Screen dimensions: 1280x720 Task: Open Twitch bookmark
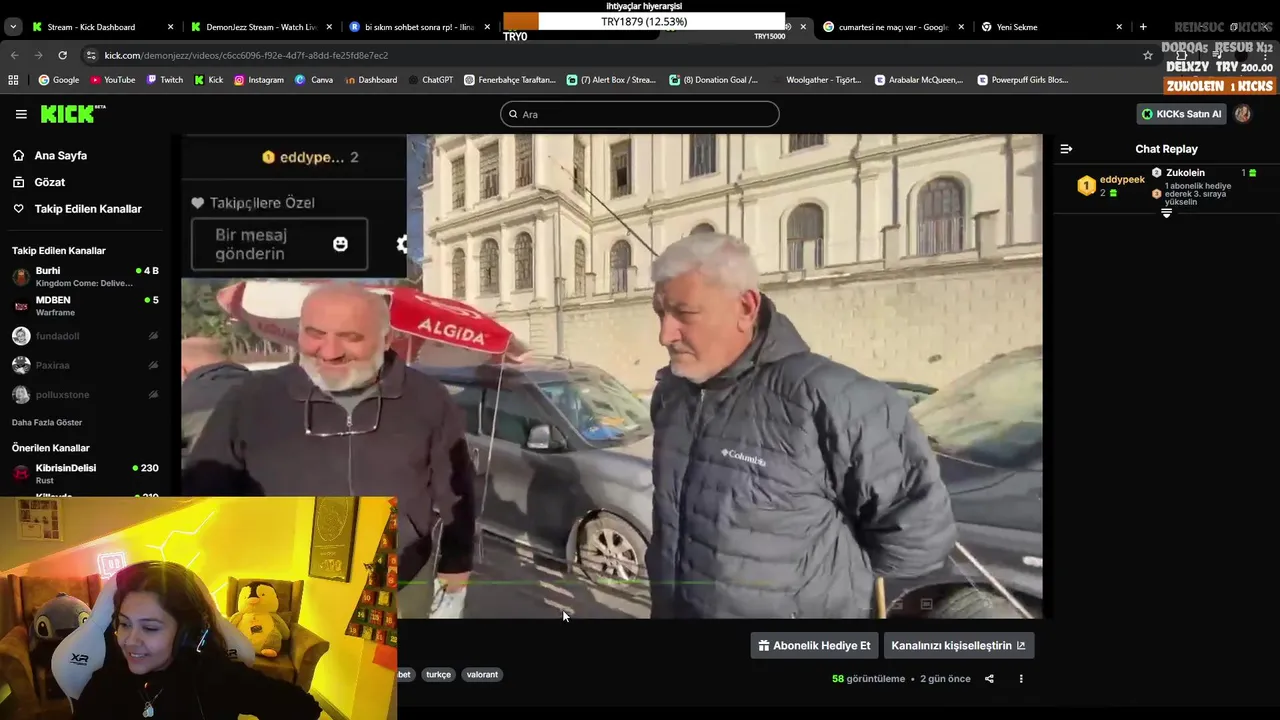click(165, 80)
